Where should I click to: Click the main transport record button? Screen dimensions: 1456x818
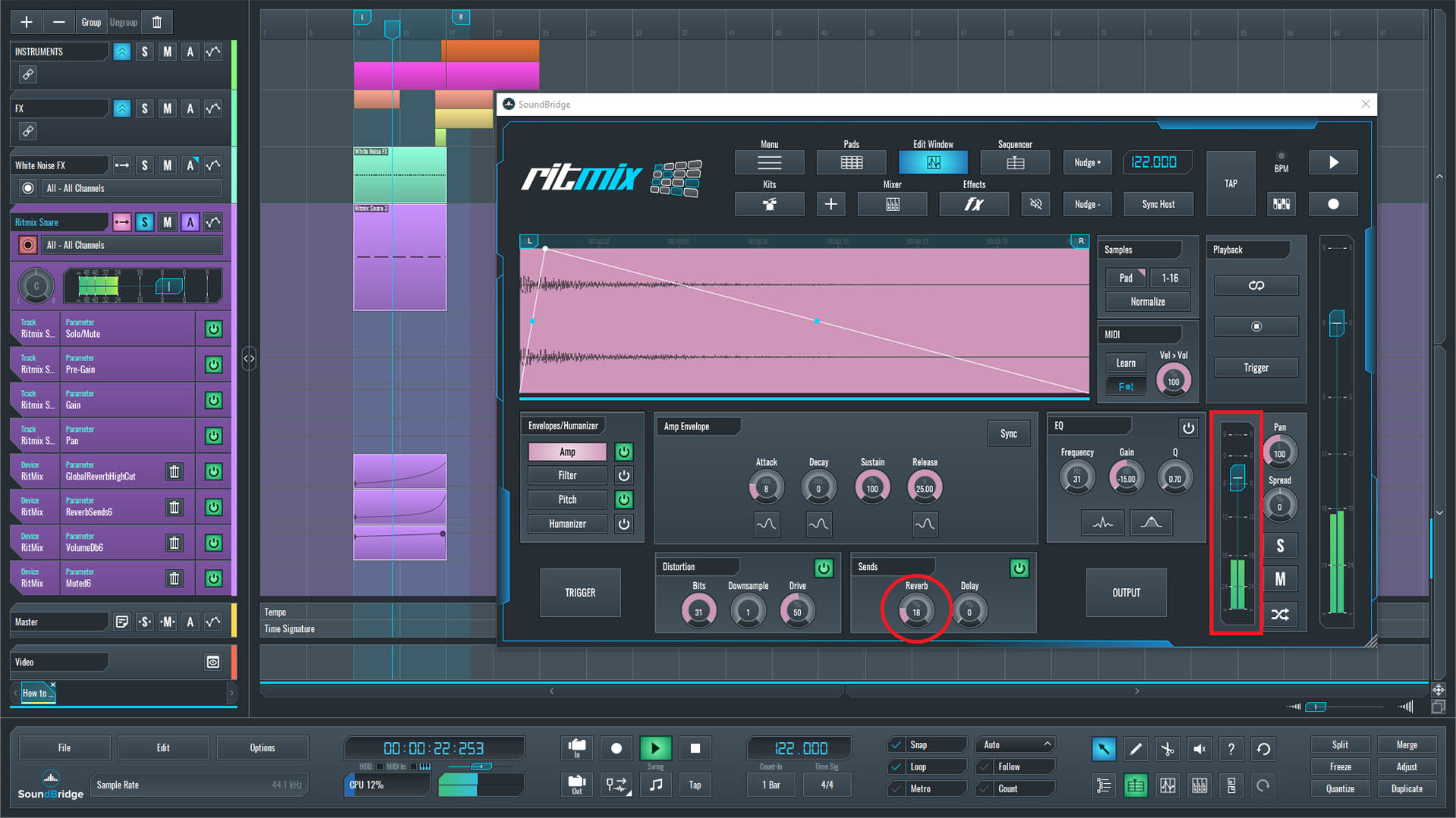(616, 748)
